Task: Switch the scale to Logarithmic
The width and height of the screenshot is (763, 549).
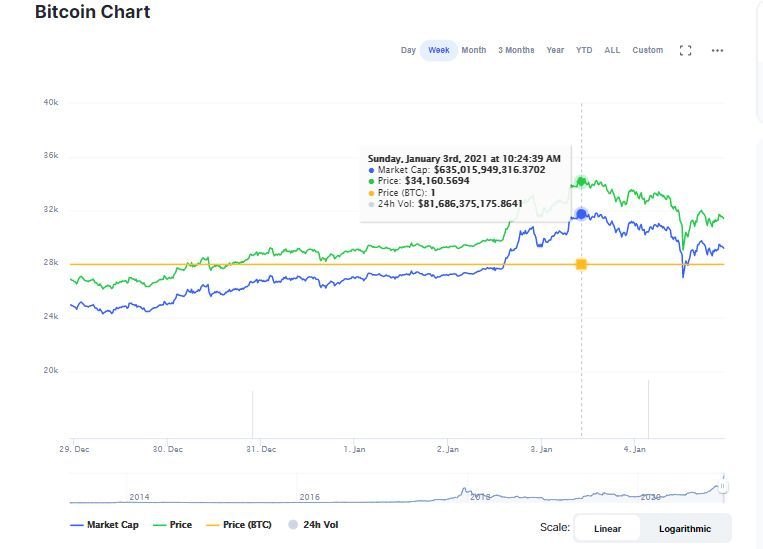Action: (685, 529)
